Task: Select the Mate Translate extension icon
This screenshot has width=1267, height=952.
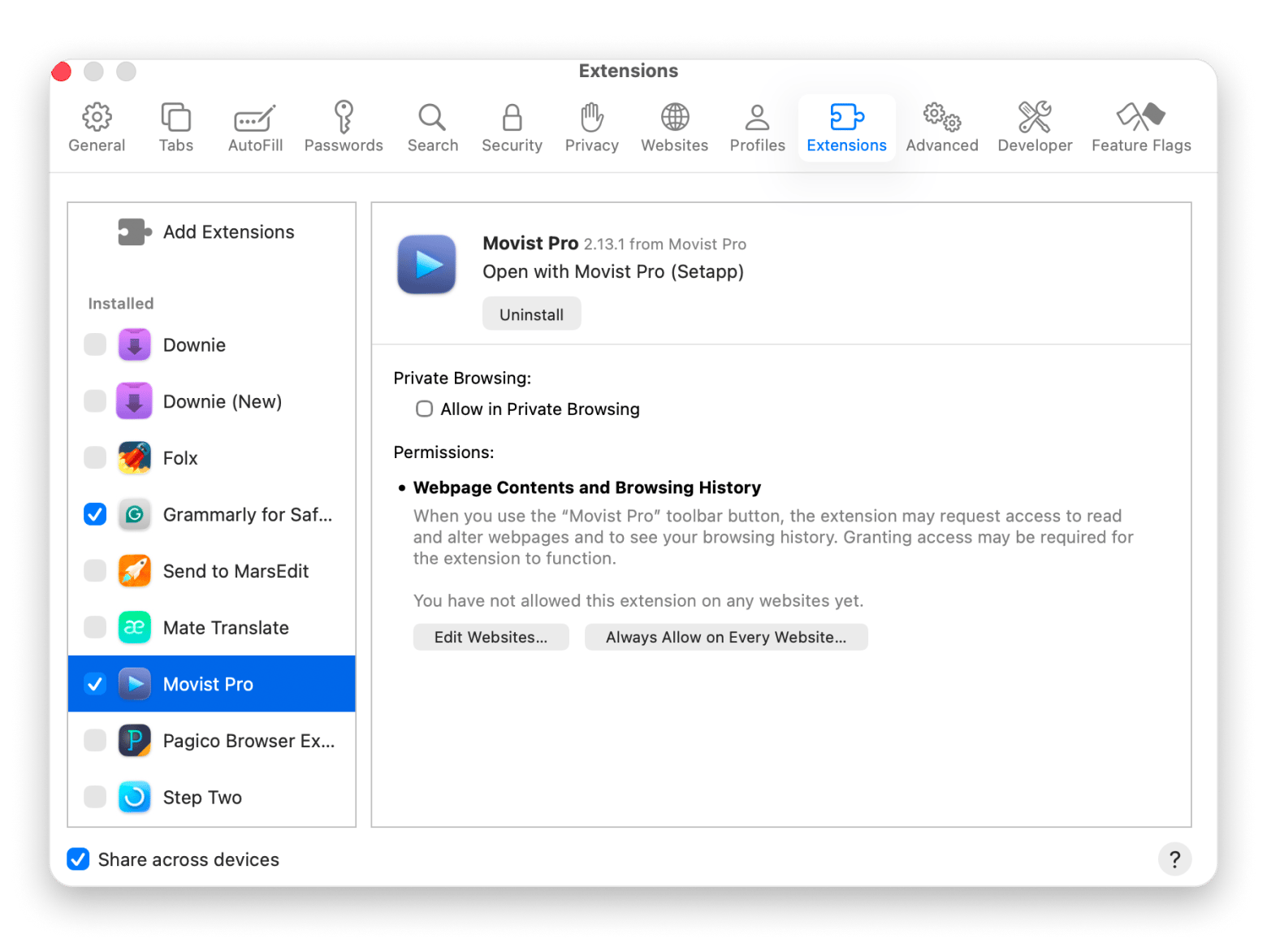Action: (x=135, y=628)
